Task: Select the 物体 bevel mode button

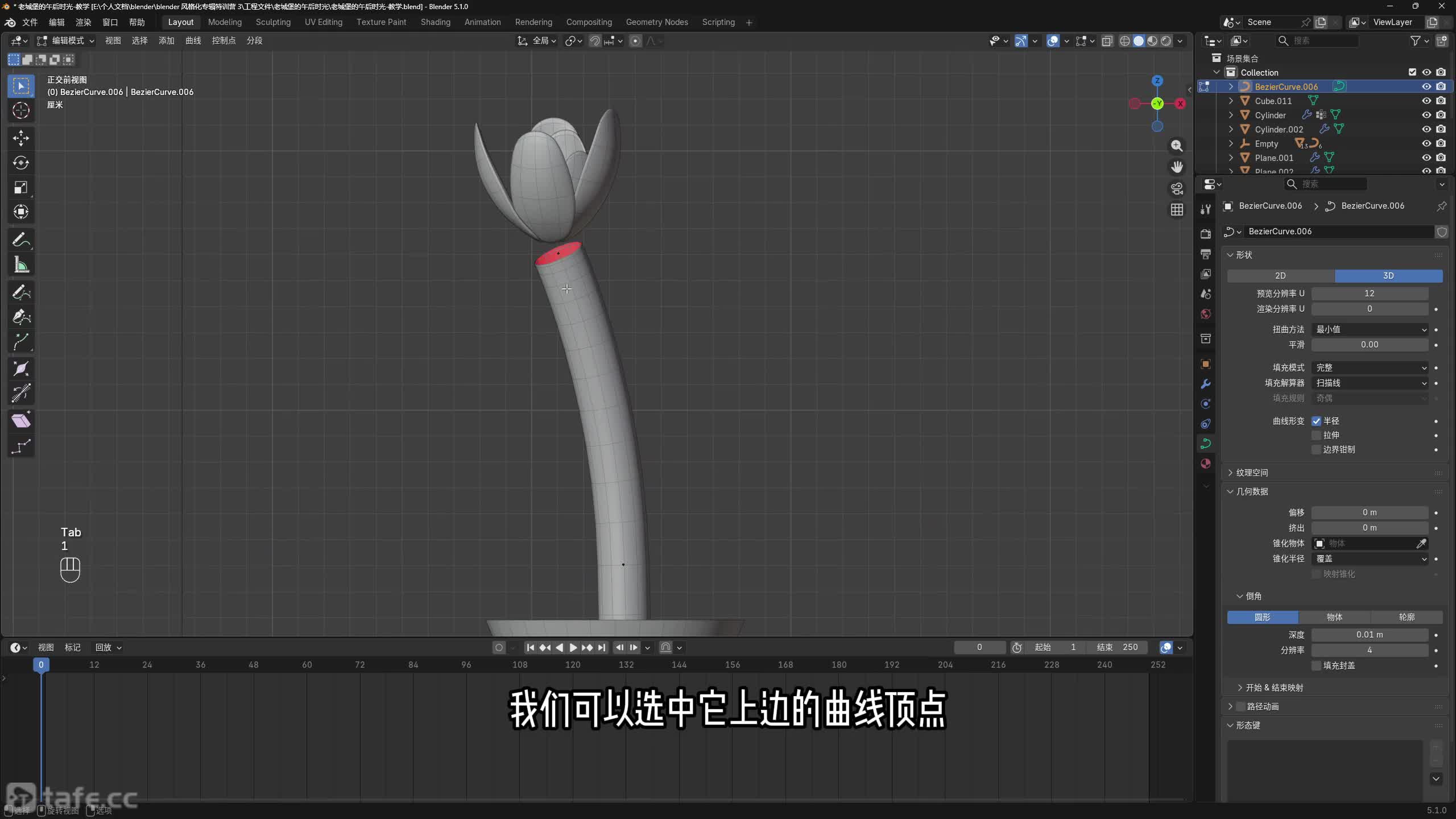Action: click(x=1334, y=617)
